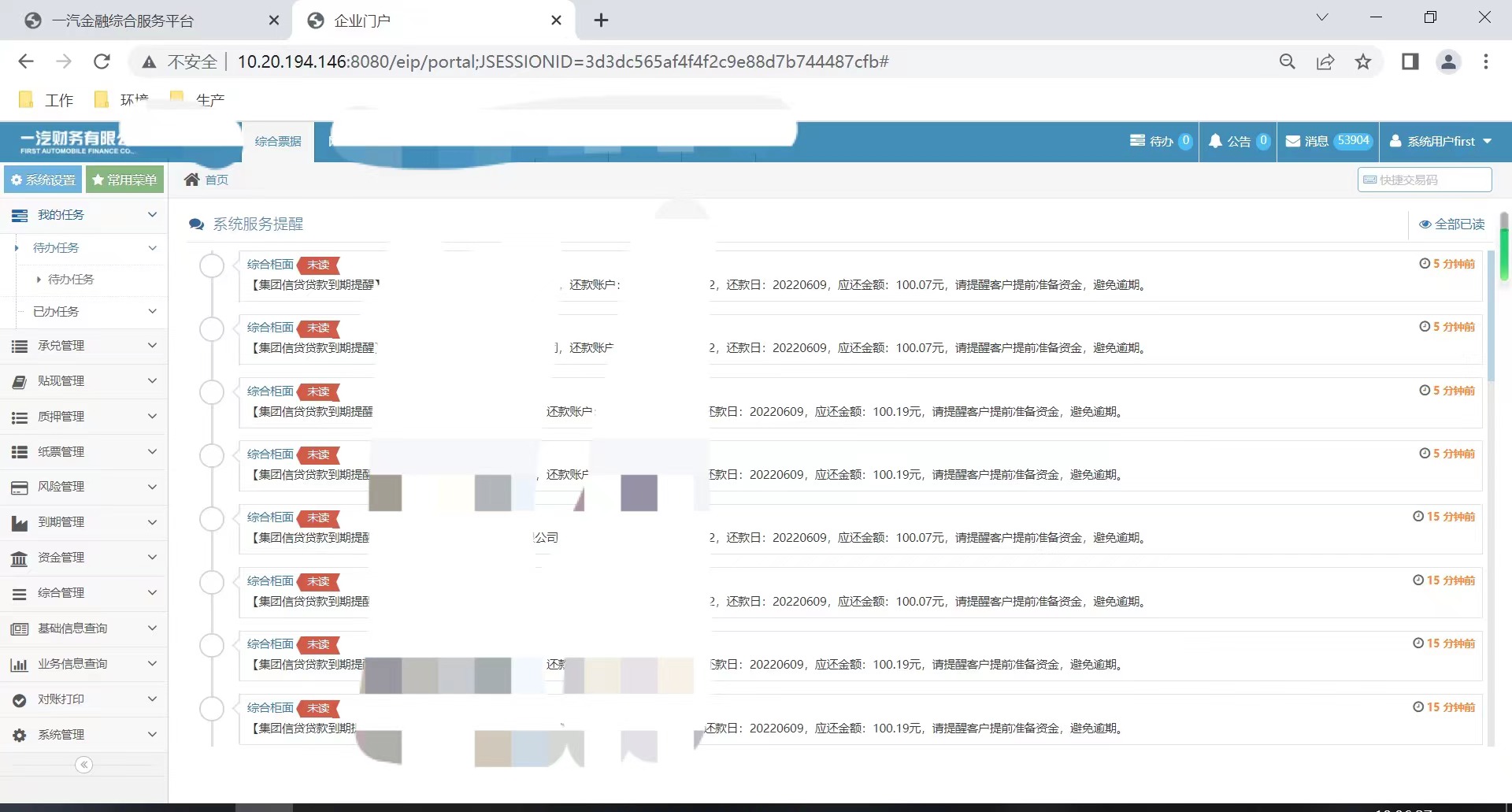The height and width of the screenshot is (812, 1512).
Task: Collapse the 我的任务 menu chevron
Action: pos(152,215)
